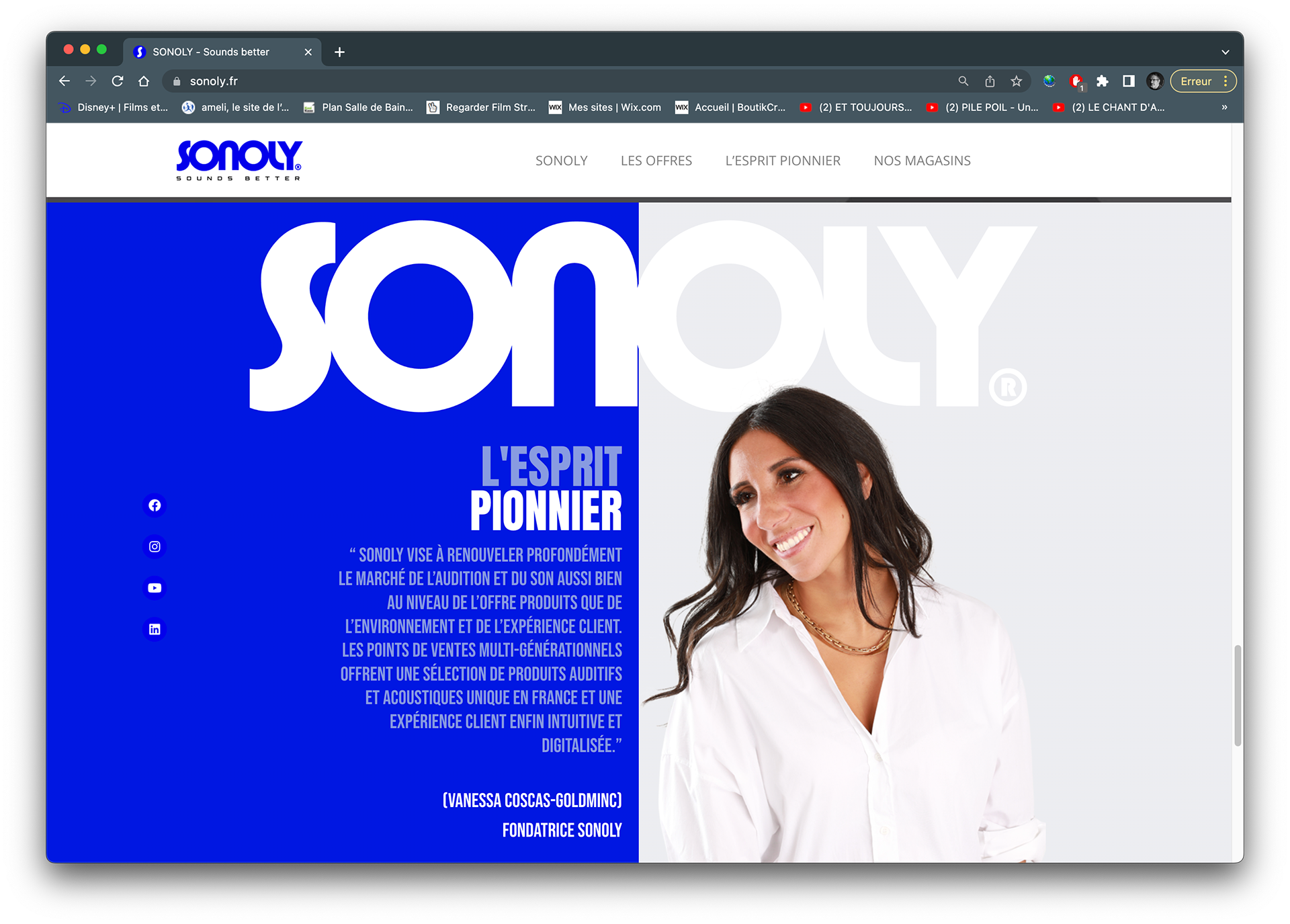The width and height of the screenshot is (1290, 924).
Task: Toggle the browser side panel
Action: (1129, 81)
